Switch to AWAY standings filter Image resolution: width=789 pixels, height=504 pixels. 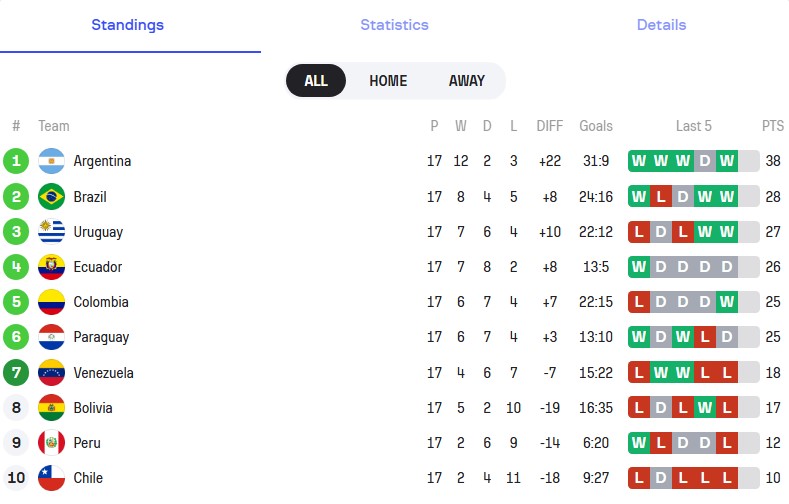click(466, 81)
